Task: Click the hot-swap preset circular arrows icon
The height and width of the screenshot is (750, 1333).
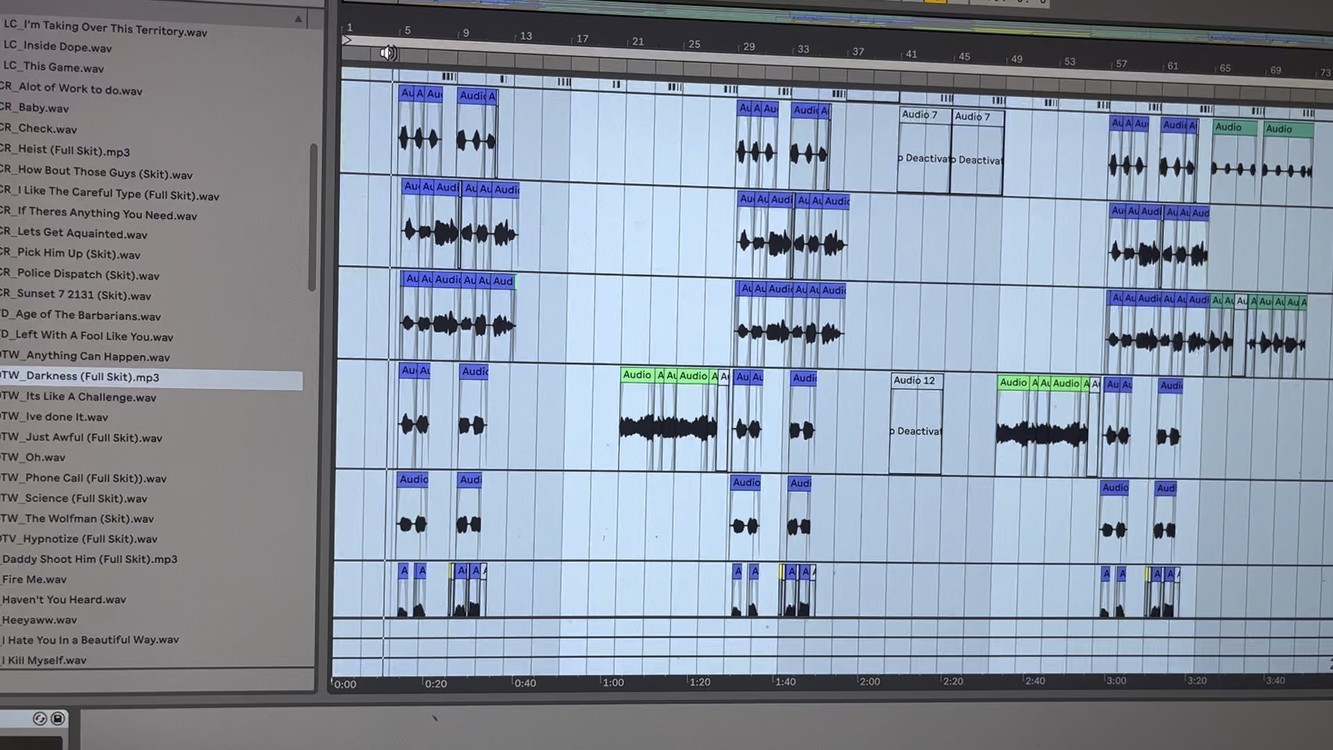Action: 40,718
